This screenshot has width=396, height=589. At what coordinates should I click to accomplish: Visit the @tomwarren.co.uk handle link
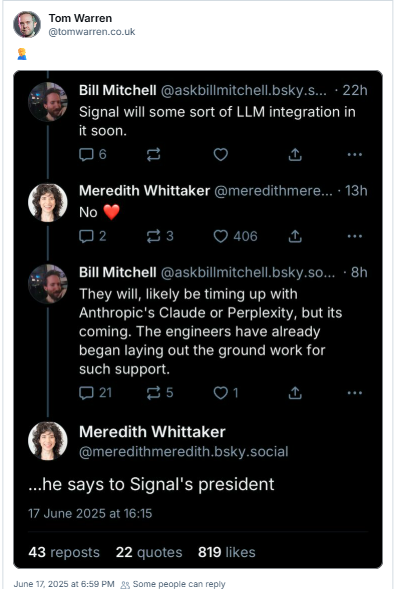pyautogui.click(x=92, y=32)
